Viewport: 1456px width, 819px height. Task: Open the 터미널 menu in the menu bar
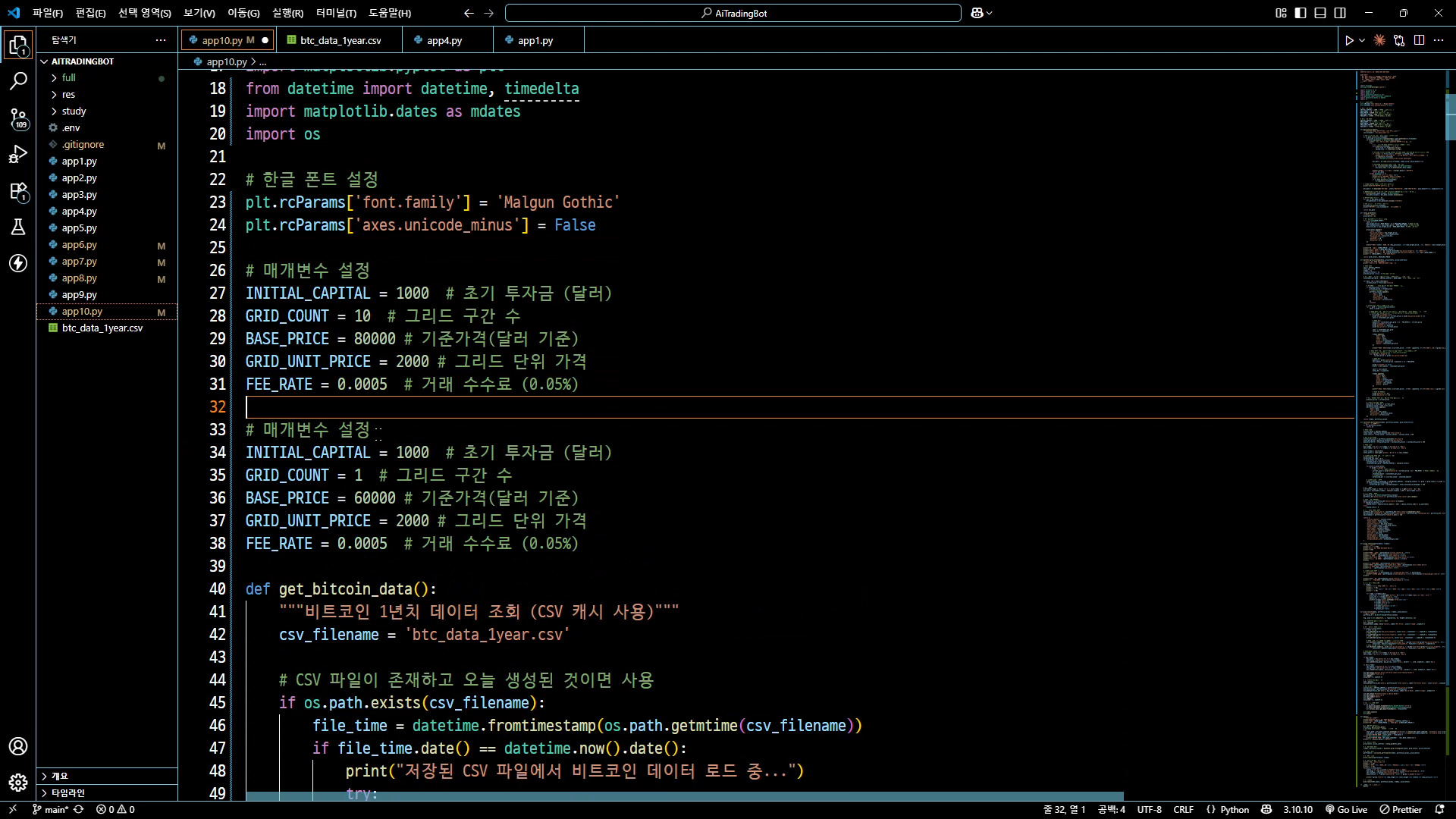coord(336,13)
